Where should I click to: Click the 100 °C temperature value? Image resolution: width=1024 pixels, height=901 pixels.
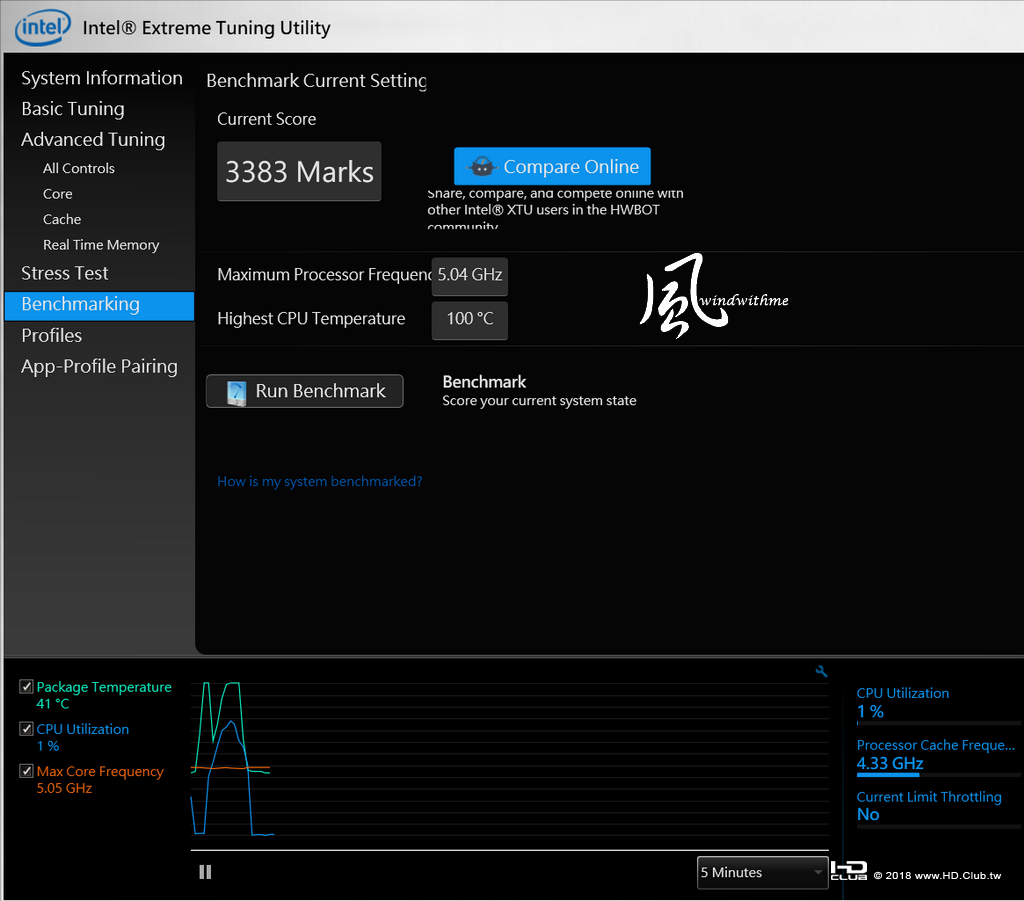pyautogui.click(x=470, y=319)
